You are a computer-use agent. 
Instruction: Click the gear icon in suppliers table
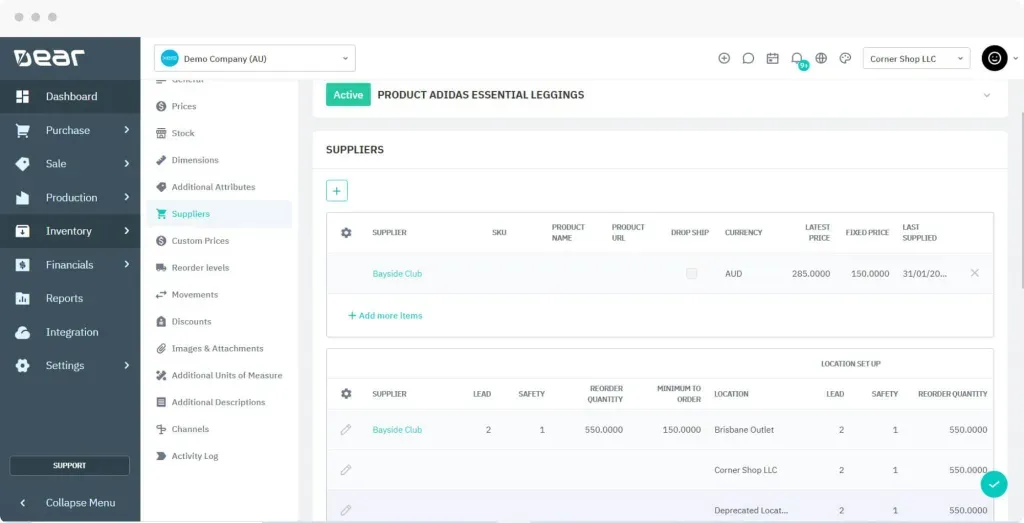tap(346, 233)
